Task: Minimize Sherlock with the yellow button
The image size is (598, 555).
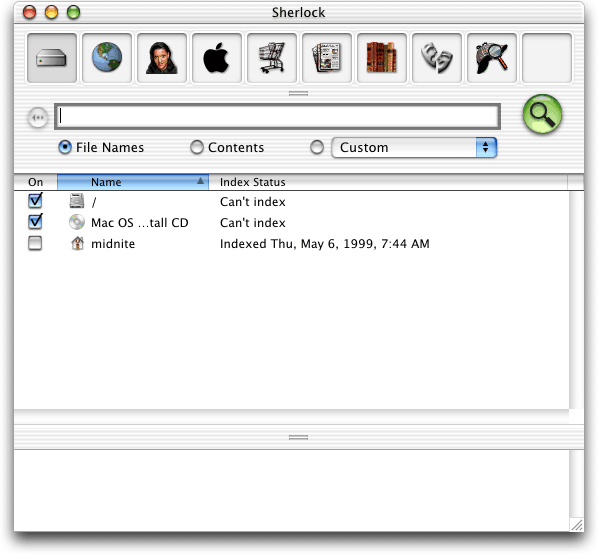Action: pos(51,12)
